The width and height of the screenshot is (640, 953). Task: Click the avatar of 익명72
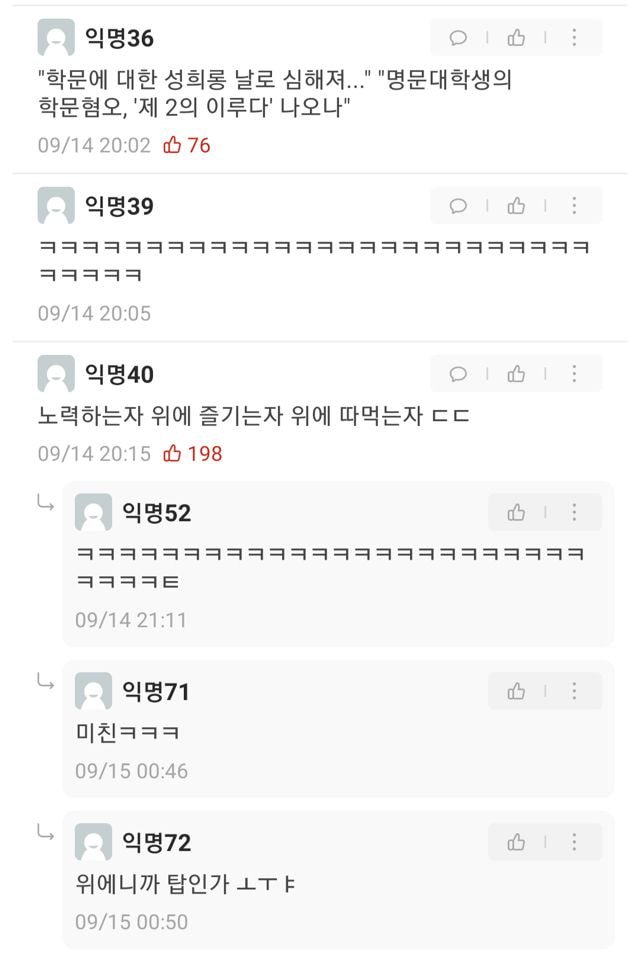[x=93, y=843]
